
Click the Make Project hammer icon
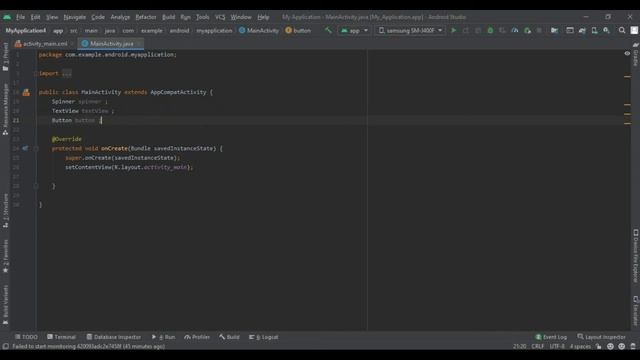click(x=328, y=30)
